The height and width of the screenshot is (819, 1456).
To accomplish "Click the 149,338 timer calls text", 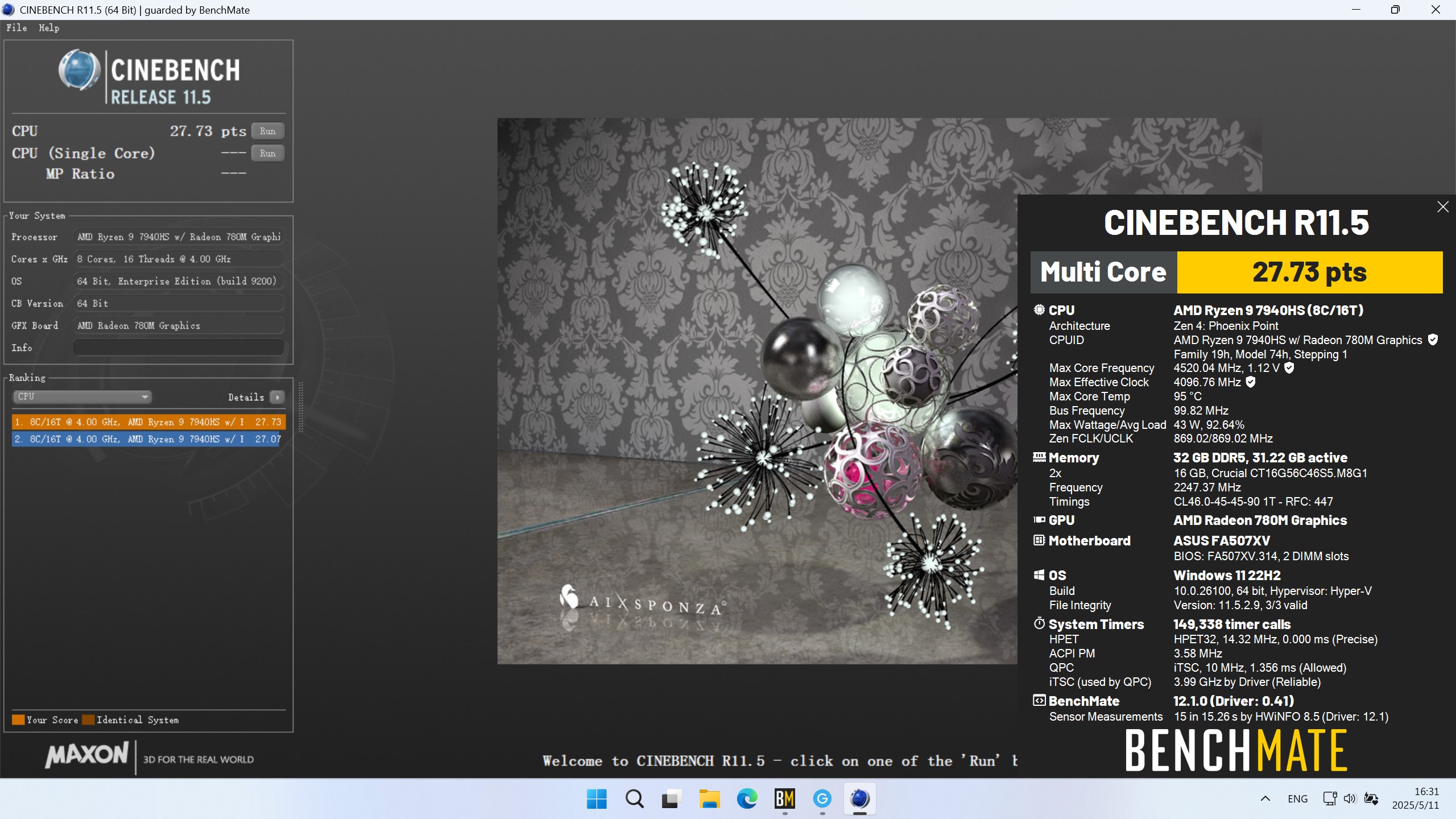I will [x=1232, y=624].
